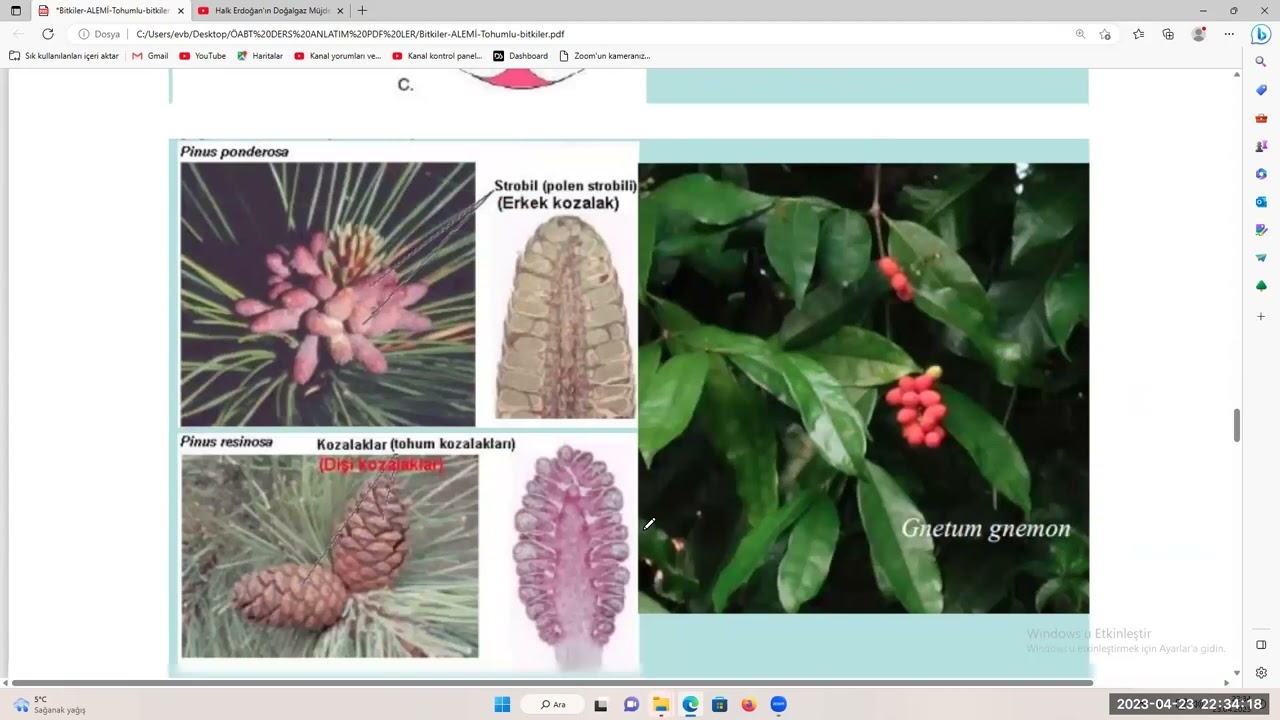Click the '(Erkek kozalak)' label

[x=558, y=203]
